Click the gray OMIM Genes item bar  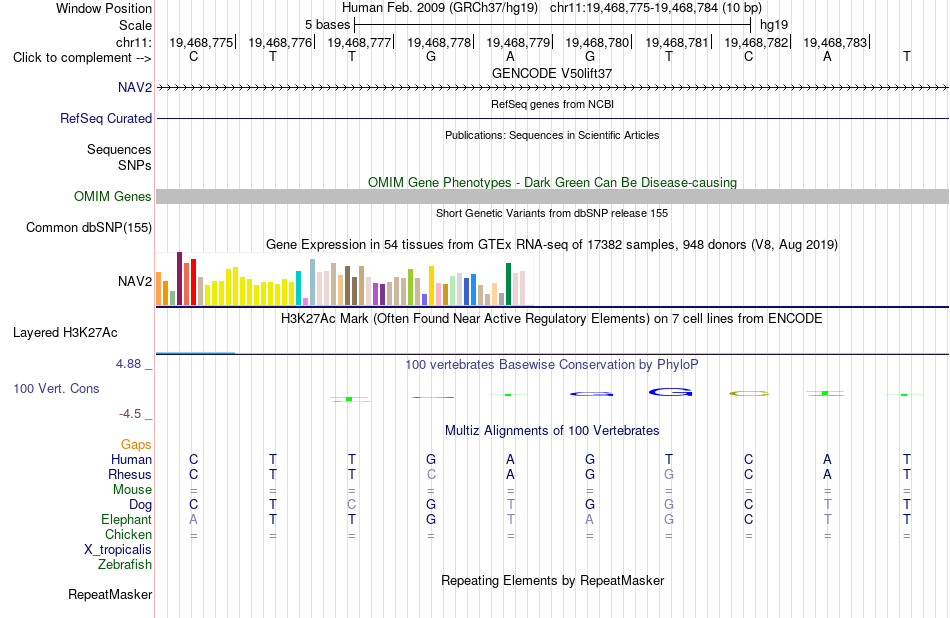(x=553, y=196)
